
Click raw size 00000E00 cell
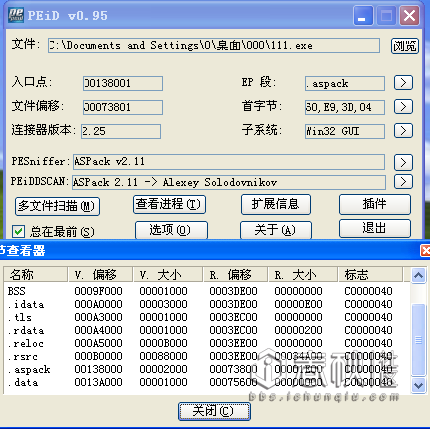tap(298, 304)
